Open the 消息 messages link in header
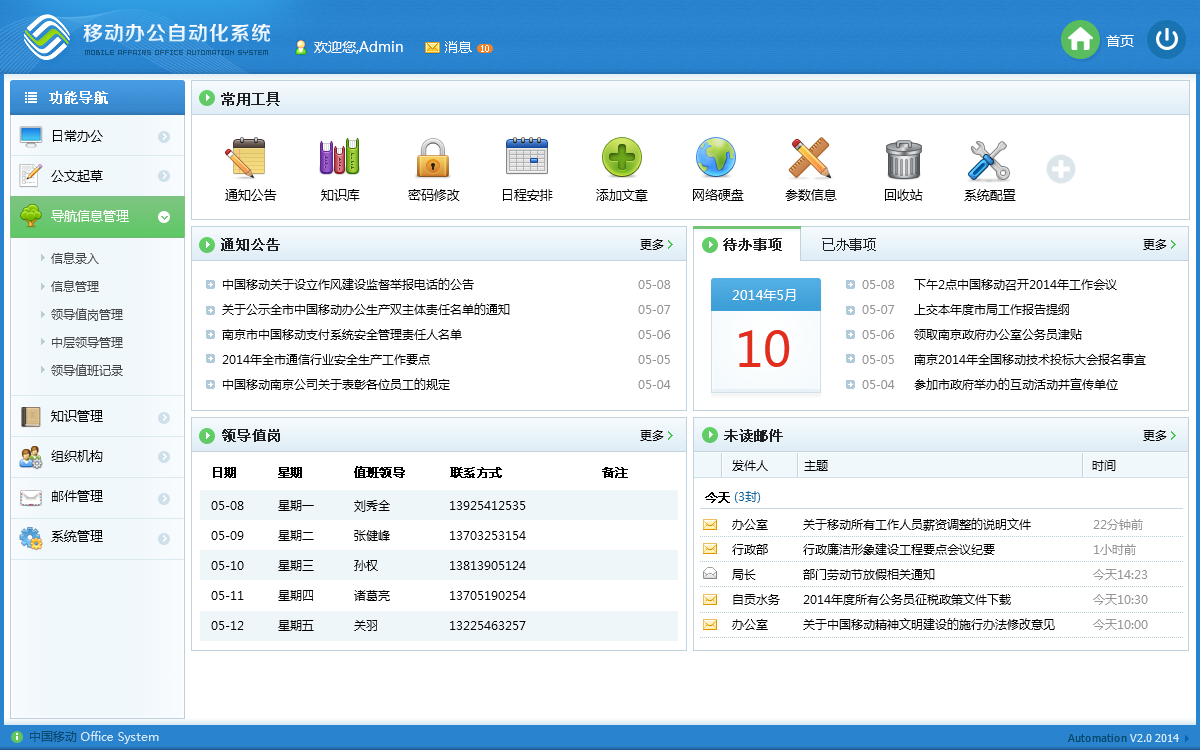 click(457, 47)
